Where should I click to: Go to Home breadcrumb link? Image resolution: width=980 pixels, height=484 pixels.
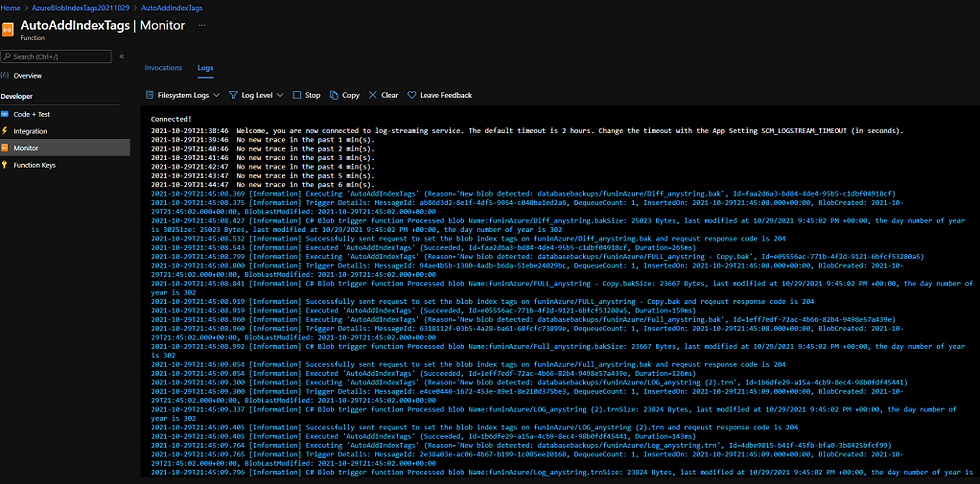[9, 8]
